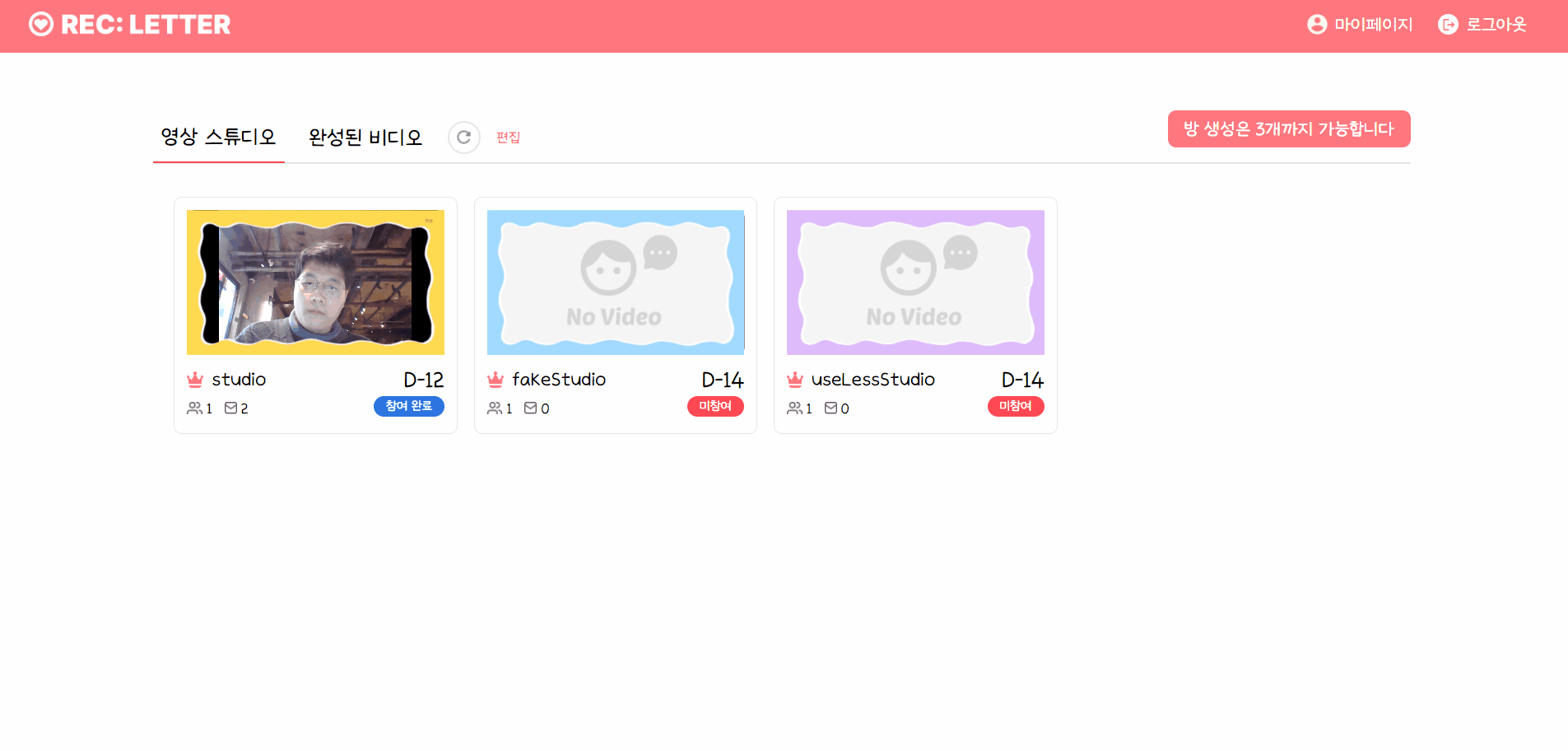The image size is (1568, 751).
Task: Click the 편집 edit link
Action: pos(509,138)
